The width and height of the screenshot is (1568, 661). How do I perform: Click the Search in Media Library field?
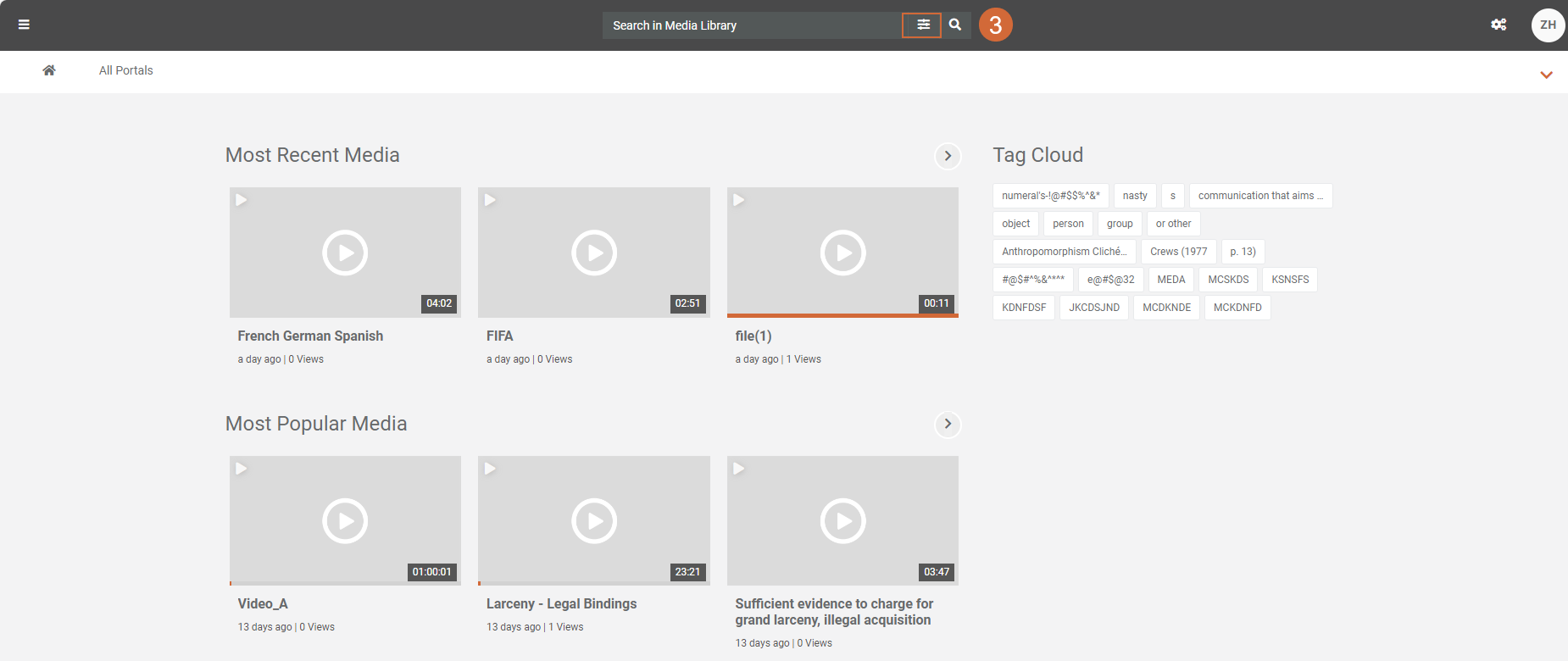[751, 25]
